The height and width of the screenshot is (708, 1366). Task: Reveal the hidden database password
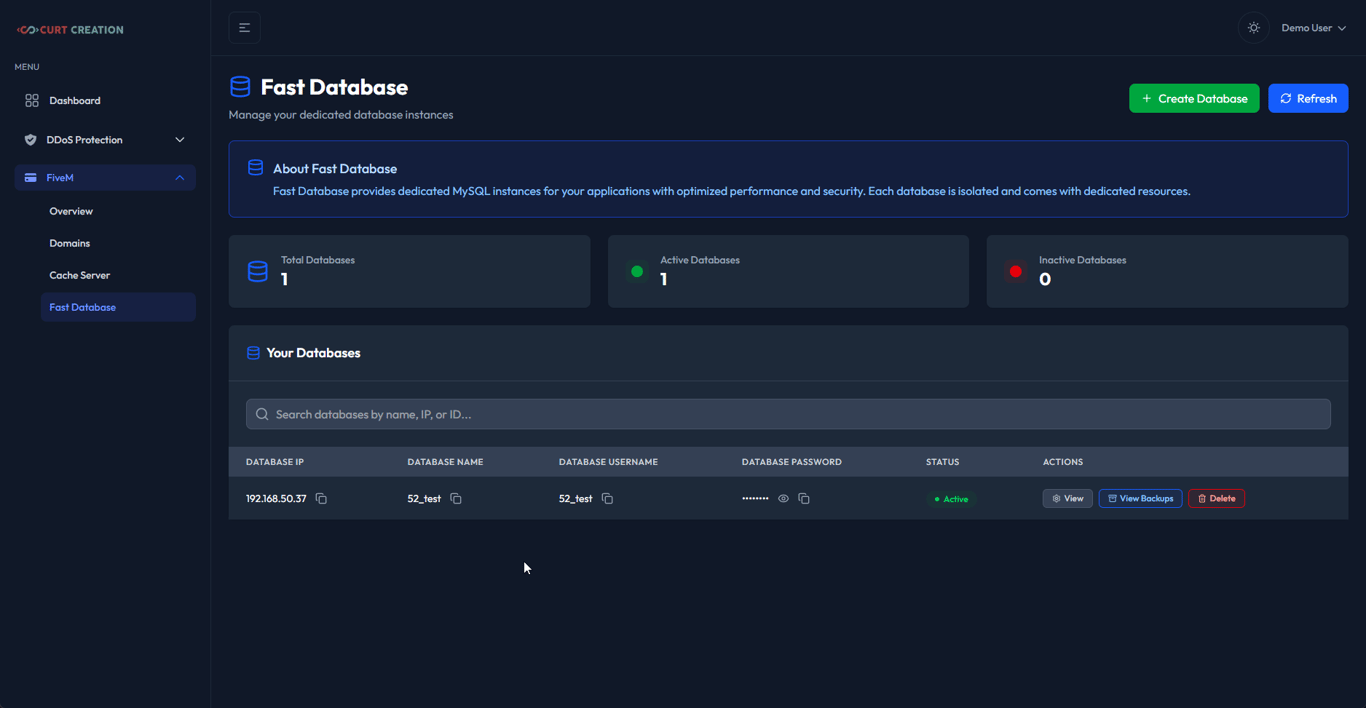(x=783, y=498)
